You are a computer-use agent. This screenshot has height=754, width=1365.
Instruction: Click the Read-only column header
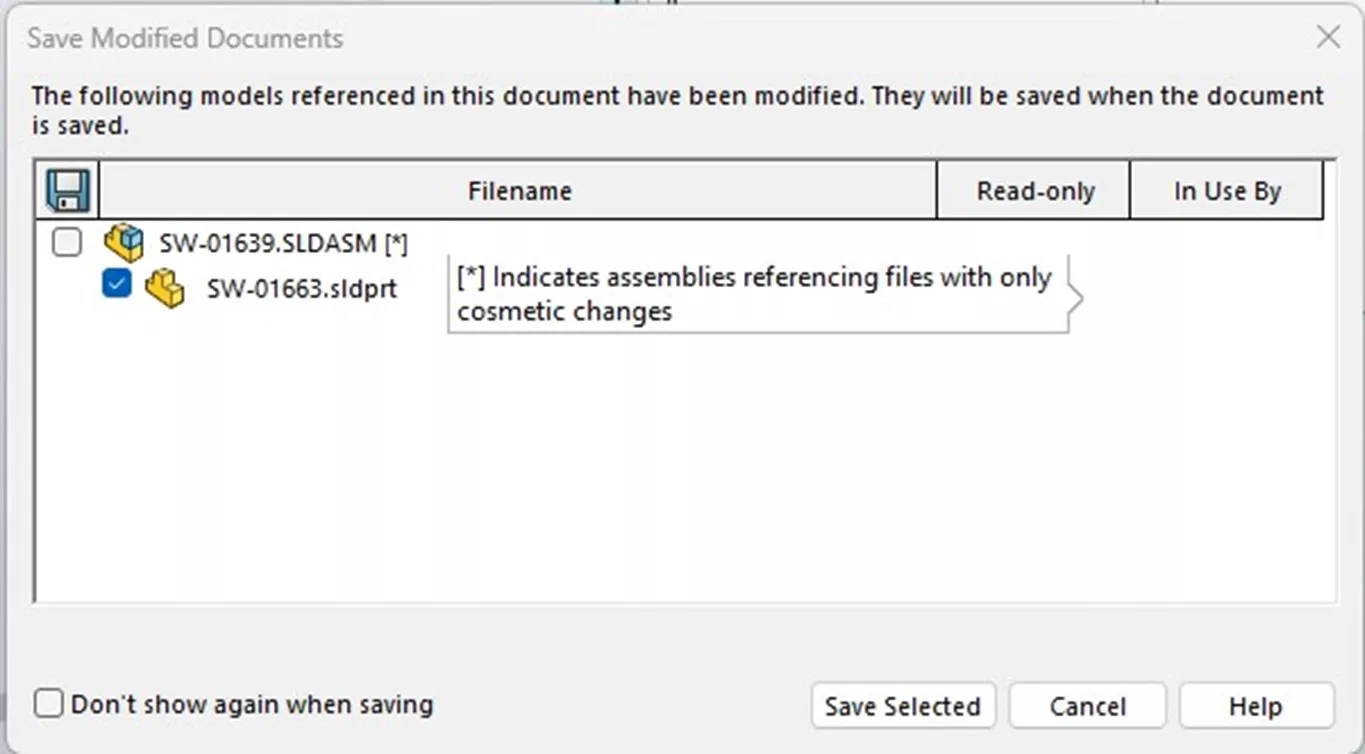point(1032,190)
